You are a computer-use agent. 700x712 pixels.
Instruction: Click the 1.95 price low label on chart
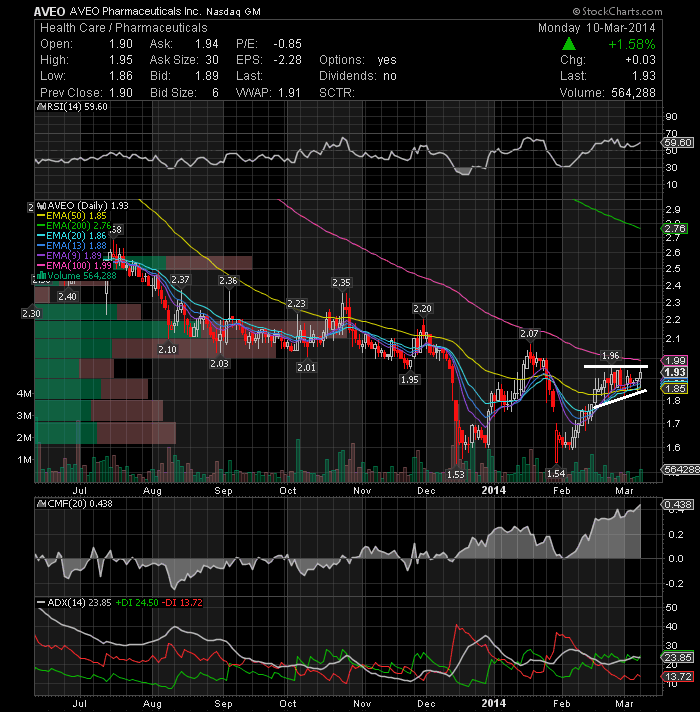[x=409, y=380]
